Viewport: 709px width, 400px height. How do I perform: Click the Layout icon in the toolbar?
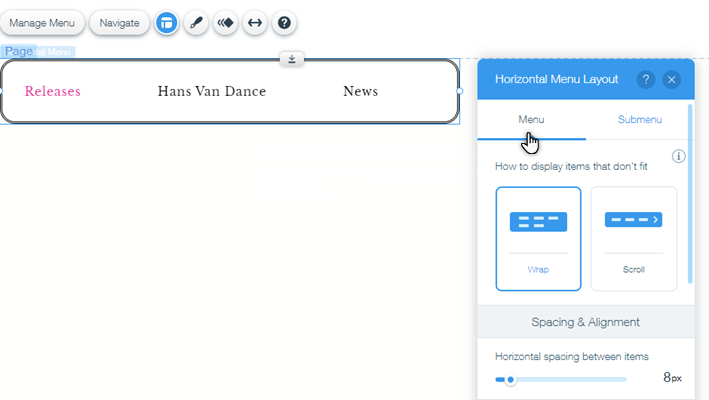(x=167, y=23)
